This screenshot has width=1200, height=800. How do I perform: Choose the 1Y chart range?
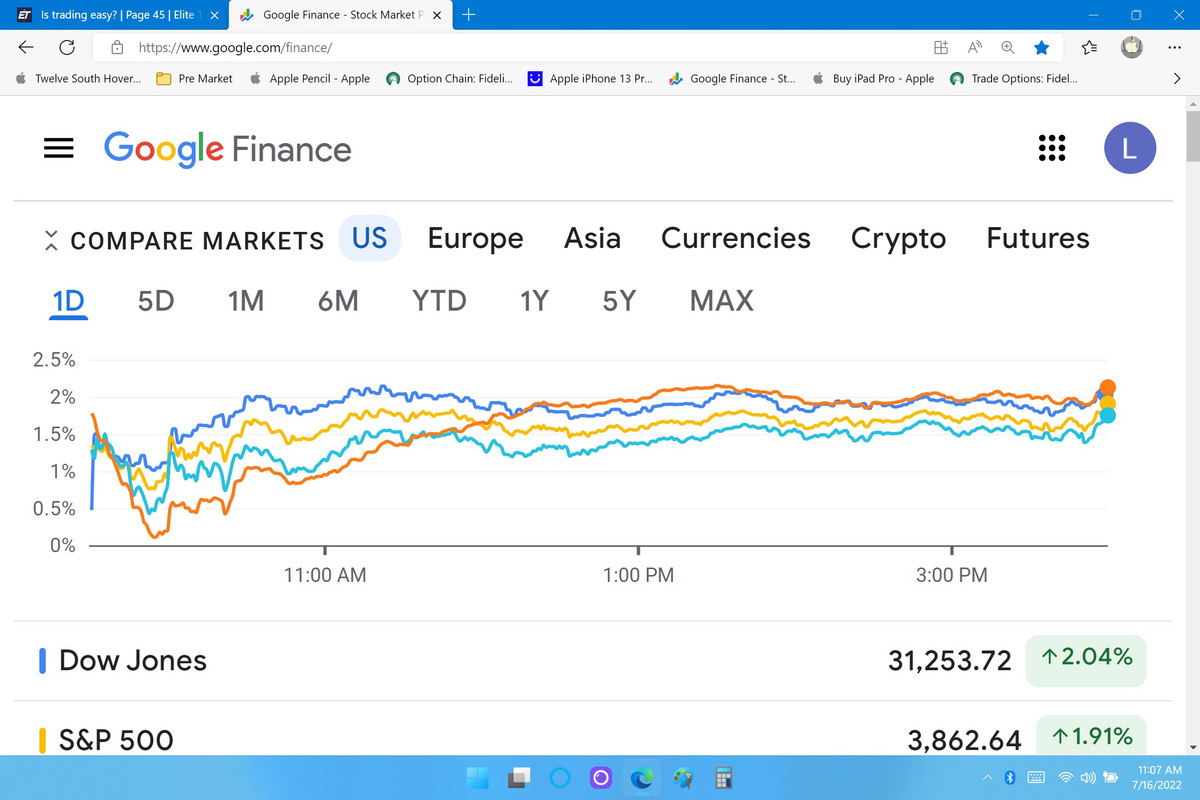click(534, 300)
